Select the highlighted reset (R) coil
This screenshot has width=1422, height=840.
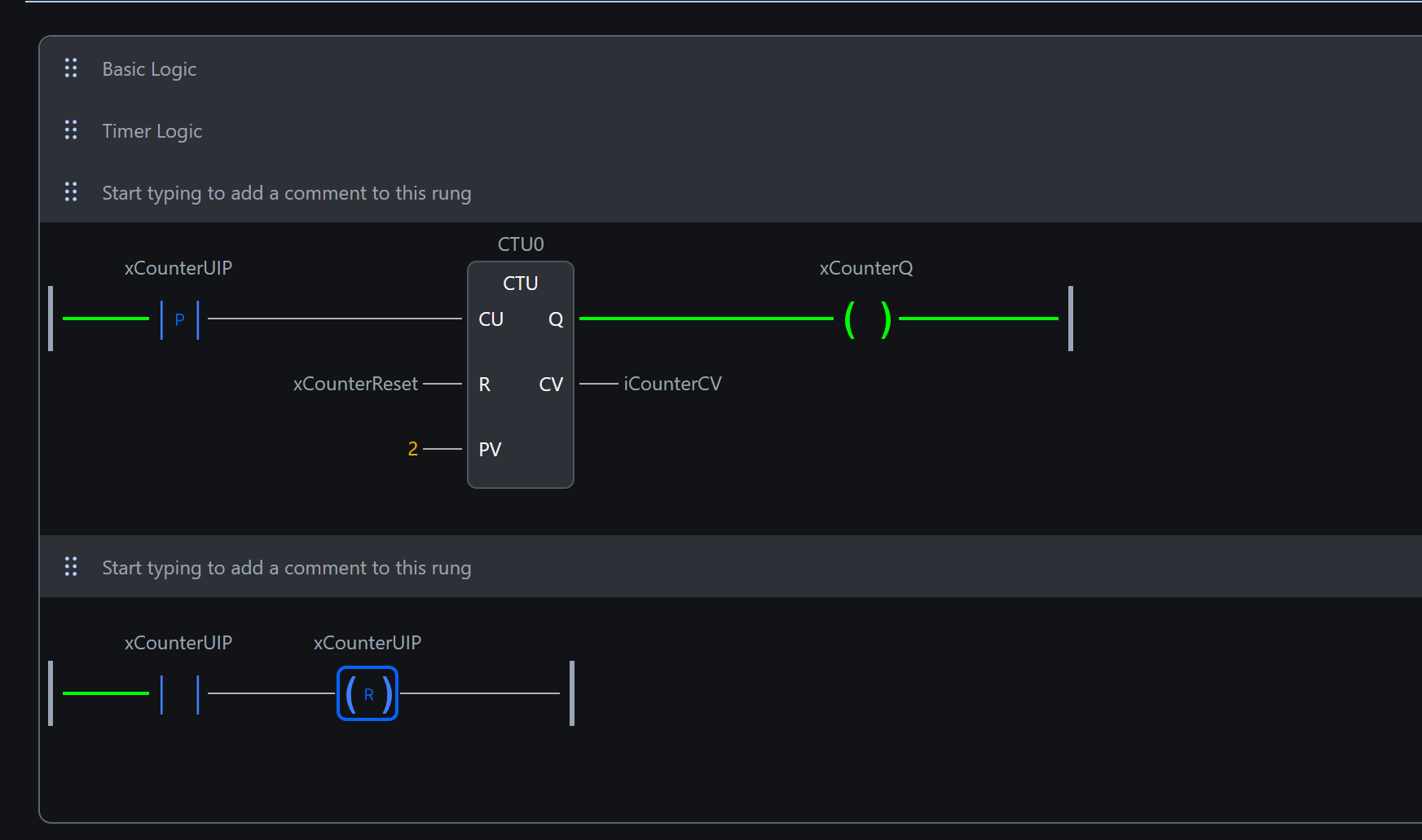click(x=368, y=694)
